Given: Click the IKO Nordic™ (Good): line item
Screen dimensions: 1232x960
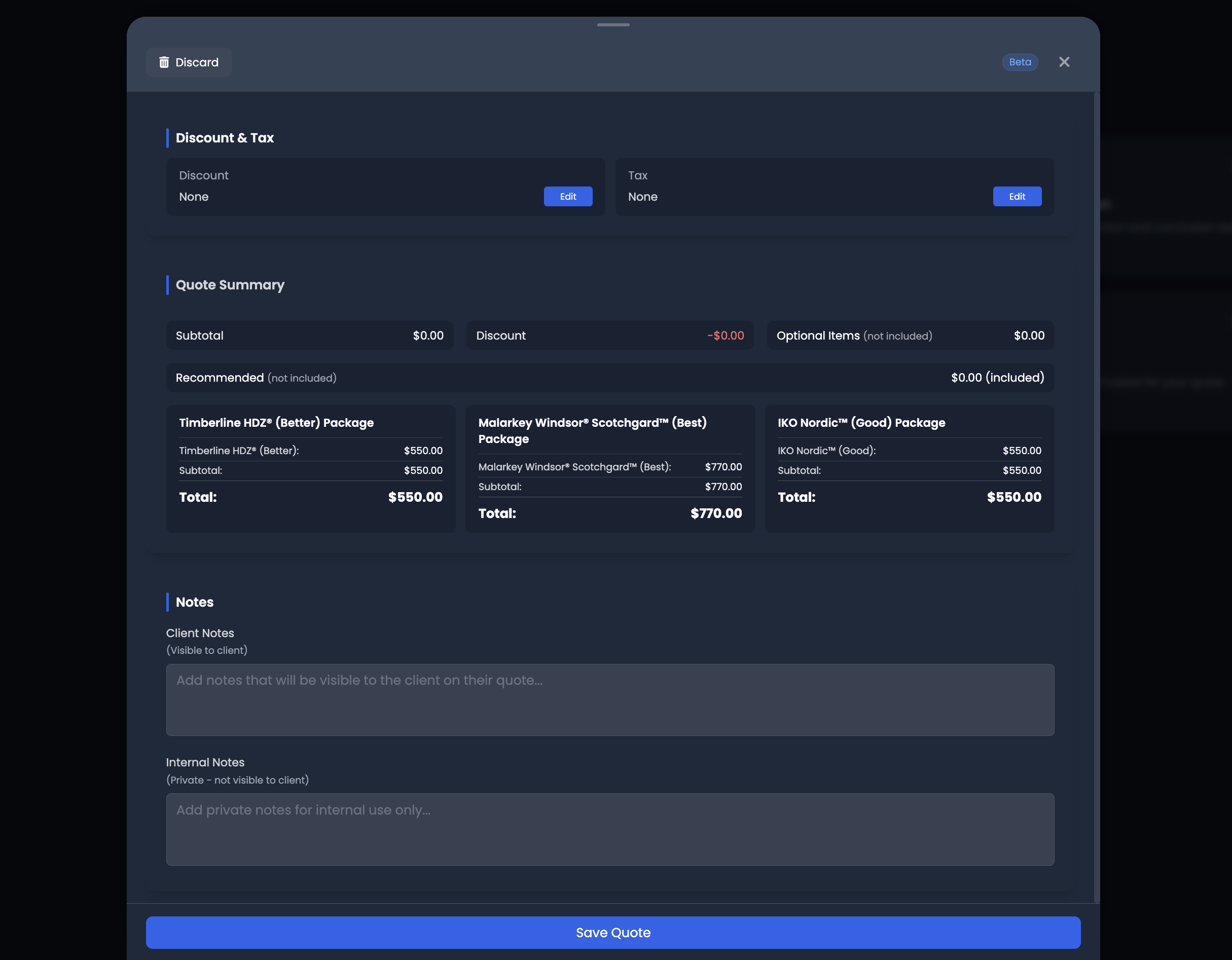Looking at the screenshot, I should click(910, 451).
